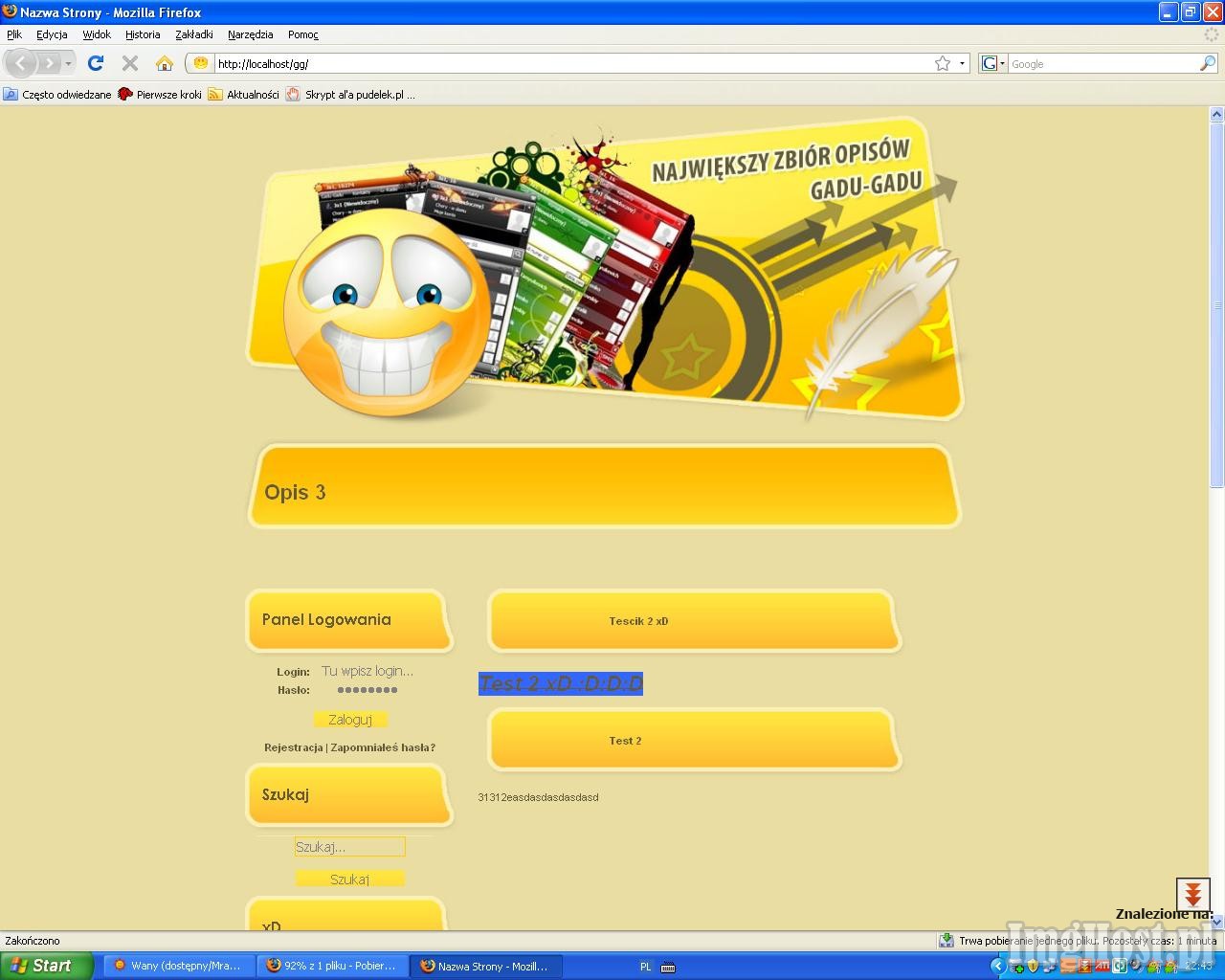
Task: Open the back/forward history dropdown
Action: click(x=68, y=64)
